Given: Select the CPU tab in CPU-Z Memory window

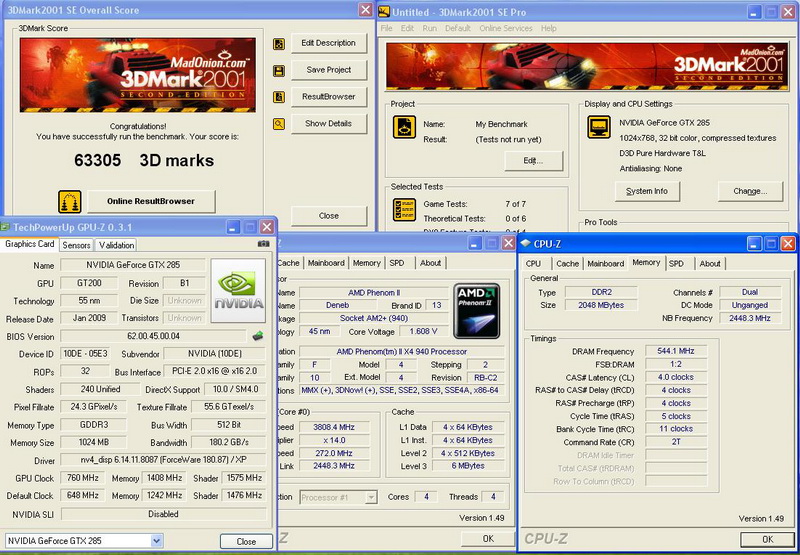Looking at the screenshot, I should tap(533, 264).
